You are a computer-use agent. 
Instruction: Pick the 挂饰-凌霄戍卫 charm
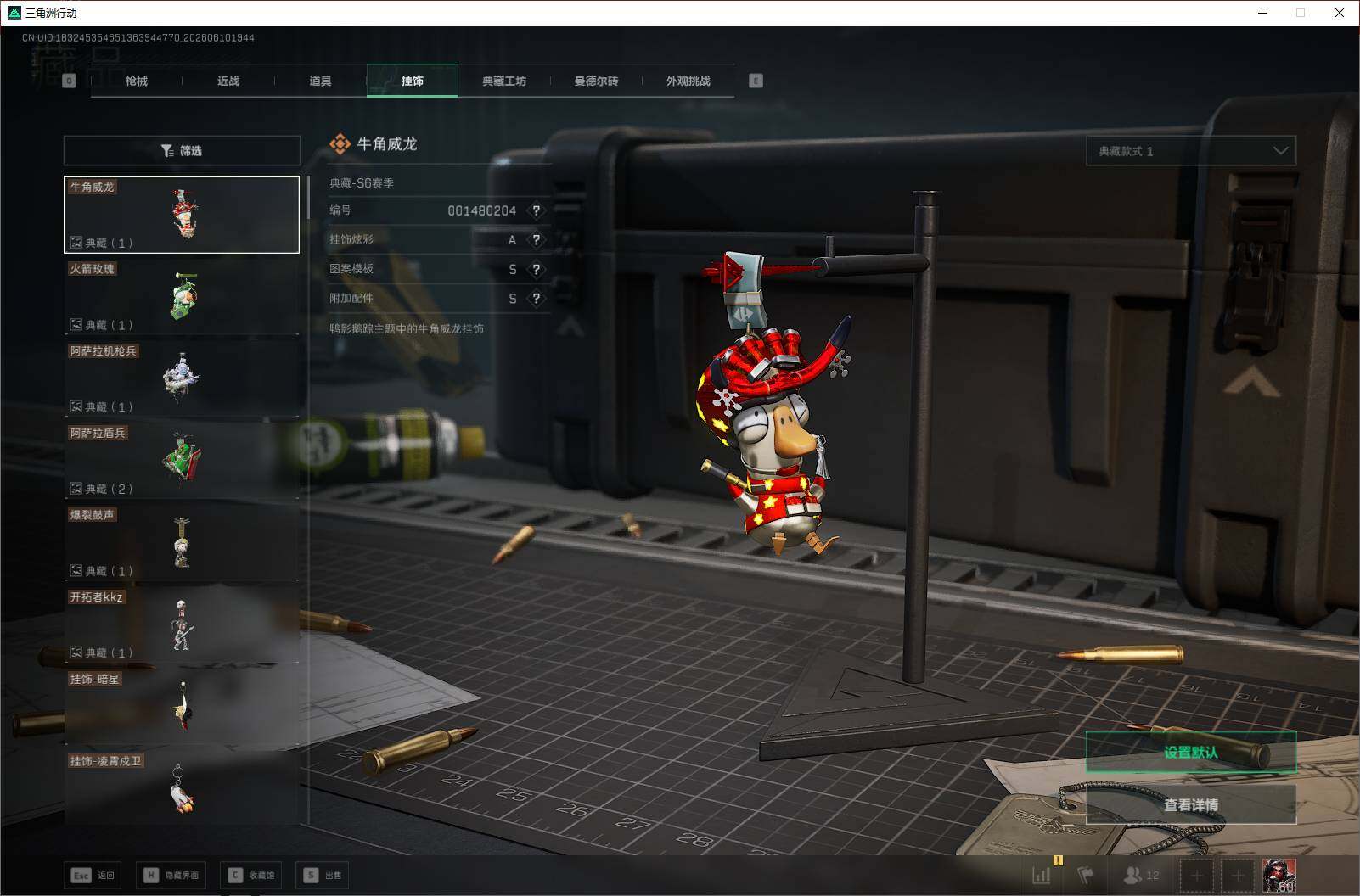pyautogui.click(x=182, y=787)
